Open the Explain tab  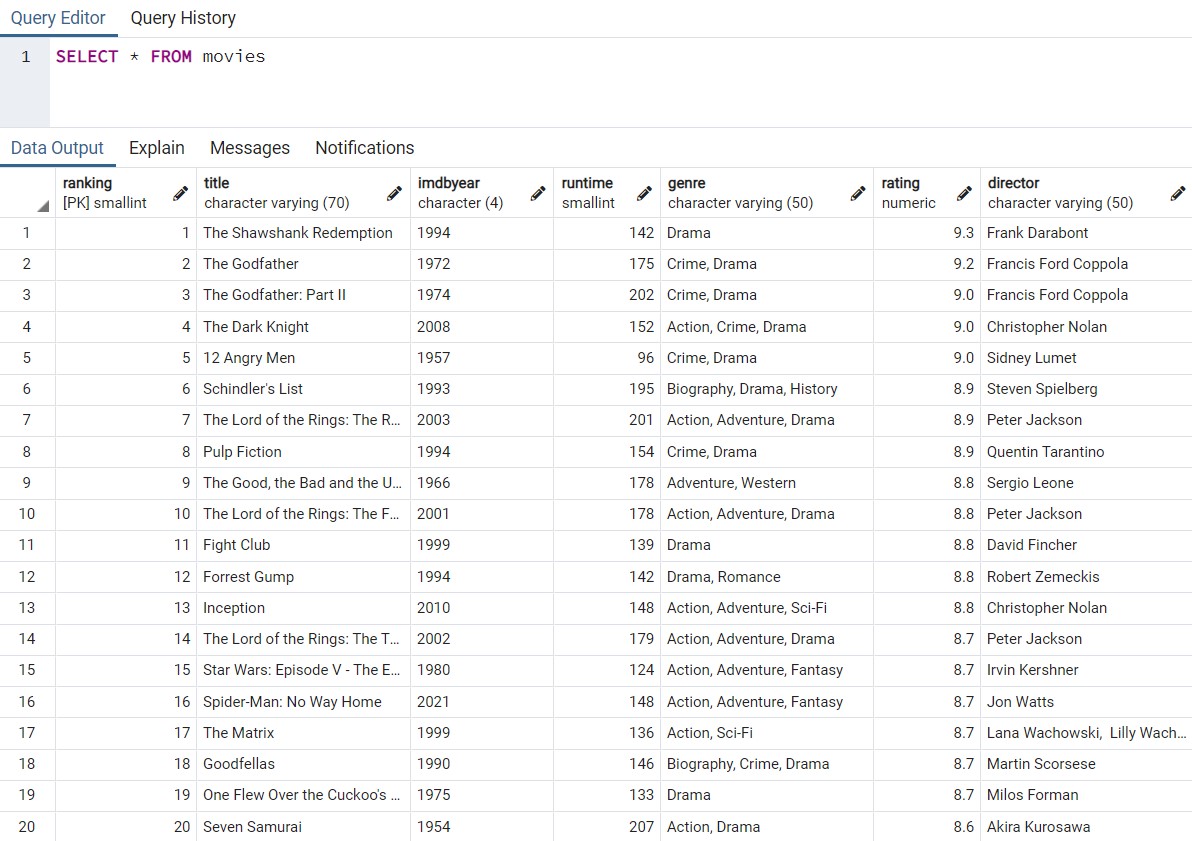pos(156,147)
